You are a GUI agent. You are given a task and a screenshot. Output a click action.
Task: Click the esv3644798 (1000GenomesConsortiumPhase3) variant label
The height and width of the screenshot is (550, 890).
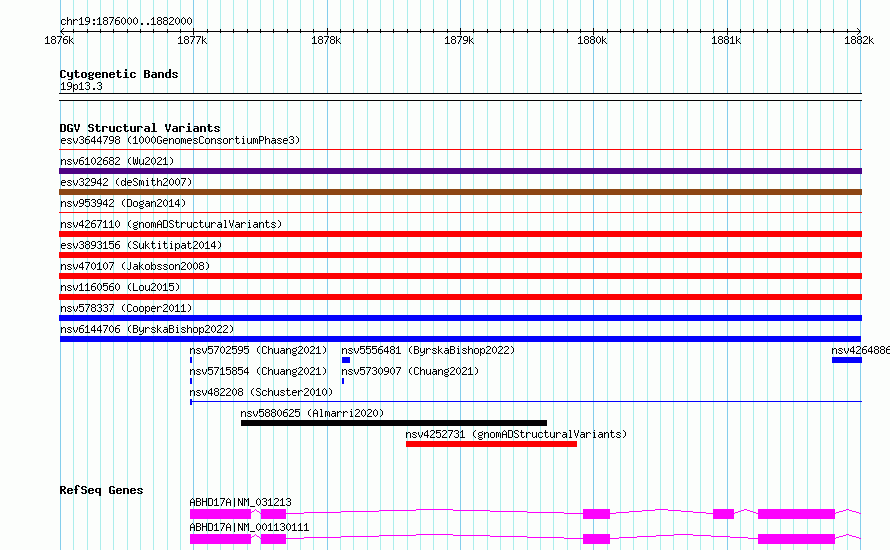pos(180,140)
